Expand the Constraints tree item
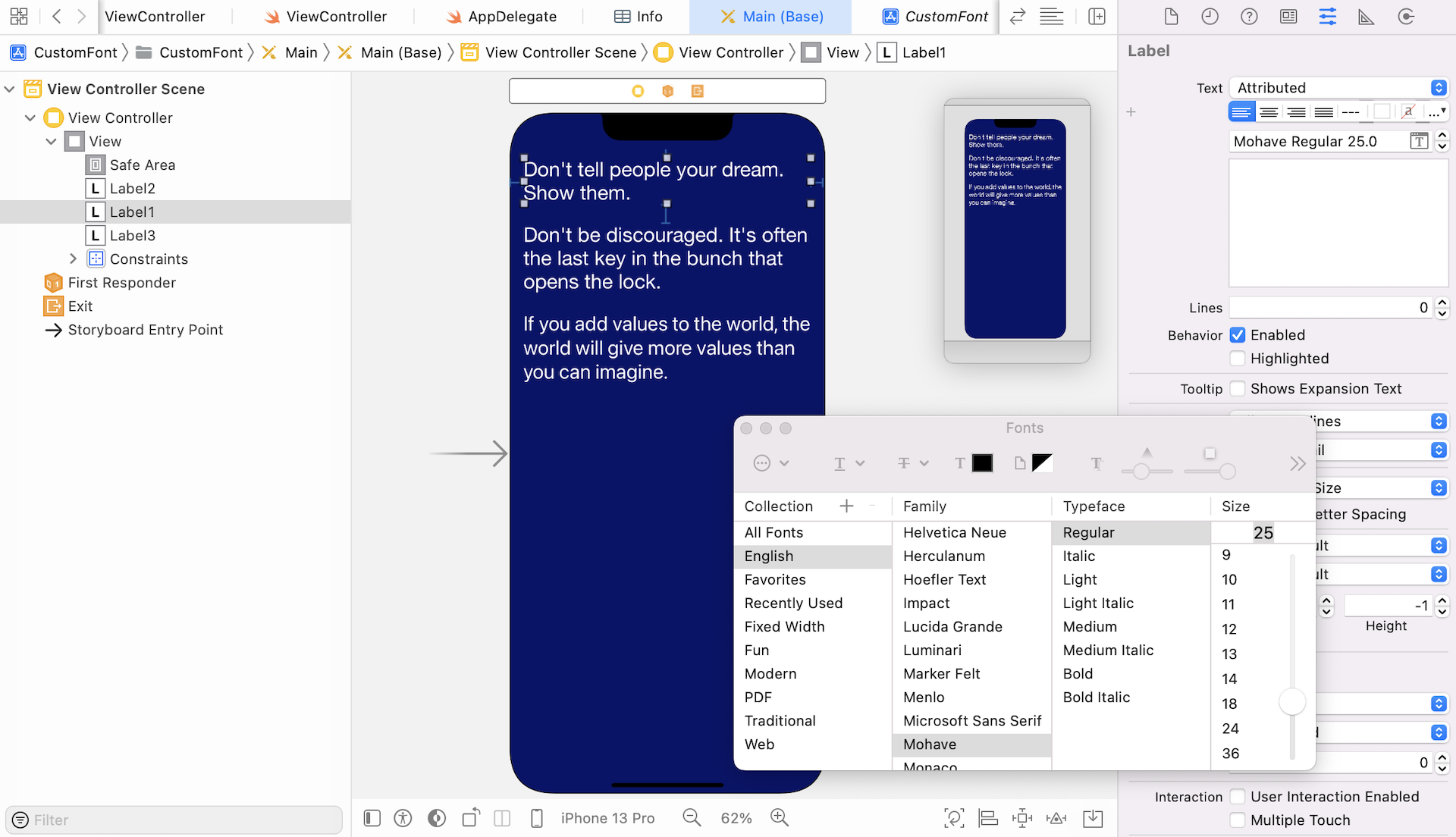 point(73,259)
